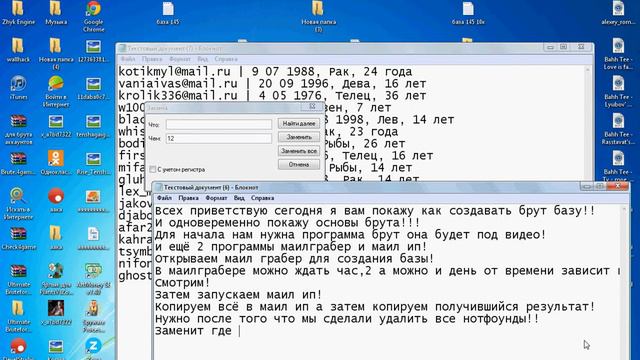
Task: Close the Замена dialog
Action: (312, 107)
